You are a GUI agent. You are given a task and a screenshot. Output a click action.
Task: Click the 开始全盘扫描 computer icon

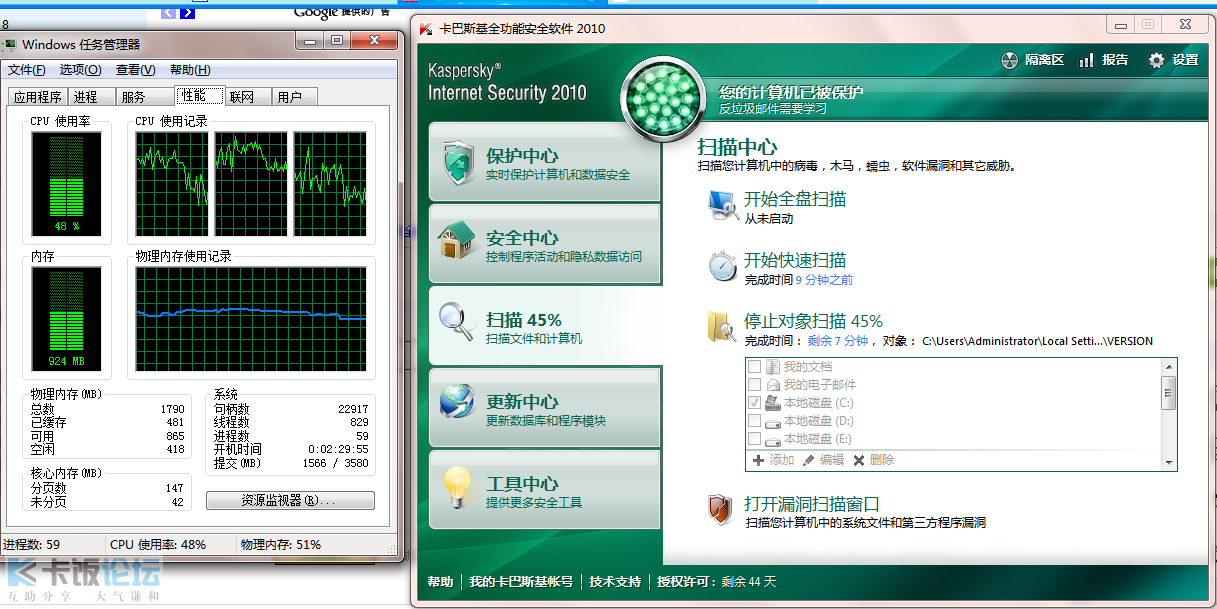pyautogui.click(x=723, y=203)
